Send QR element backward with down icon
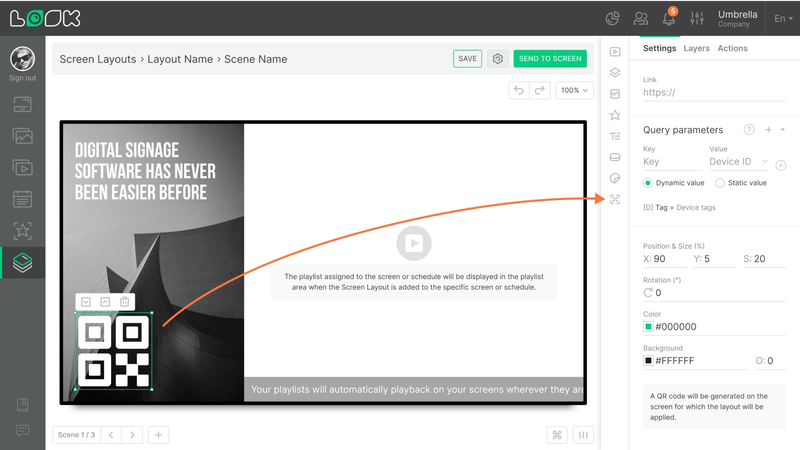The width and height of the screenshot is (800, 450). [x=86, y=302]
